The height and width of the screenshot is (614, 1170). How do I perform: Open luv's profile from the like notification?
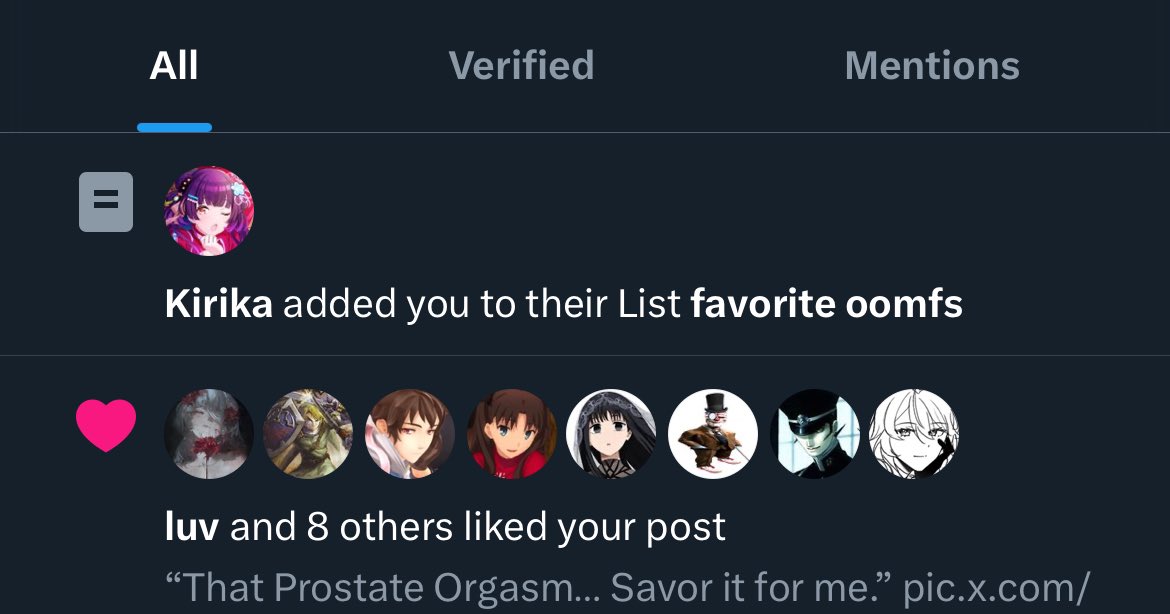[192, 527]
